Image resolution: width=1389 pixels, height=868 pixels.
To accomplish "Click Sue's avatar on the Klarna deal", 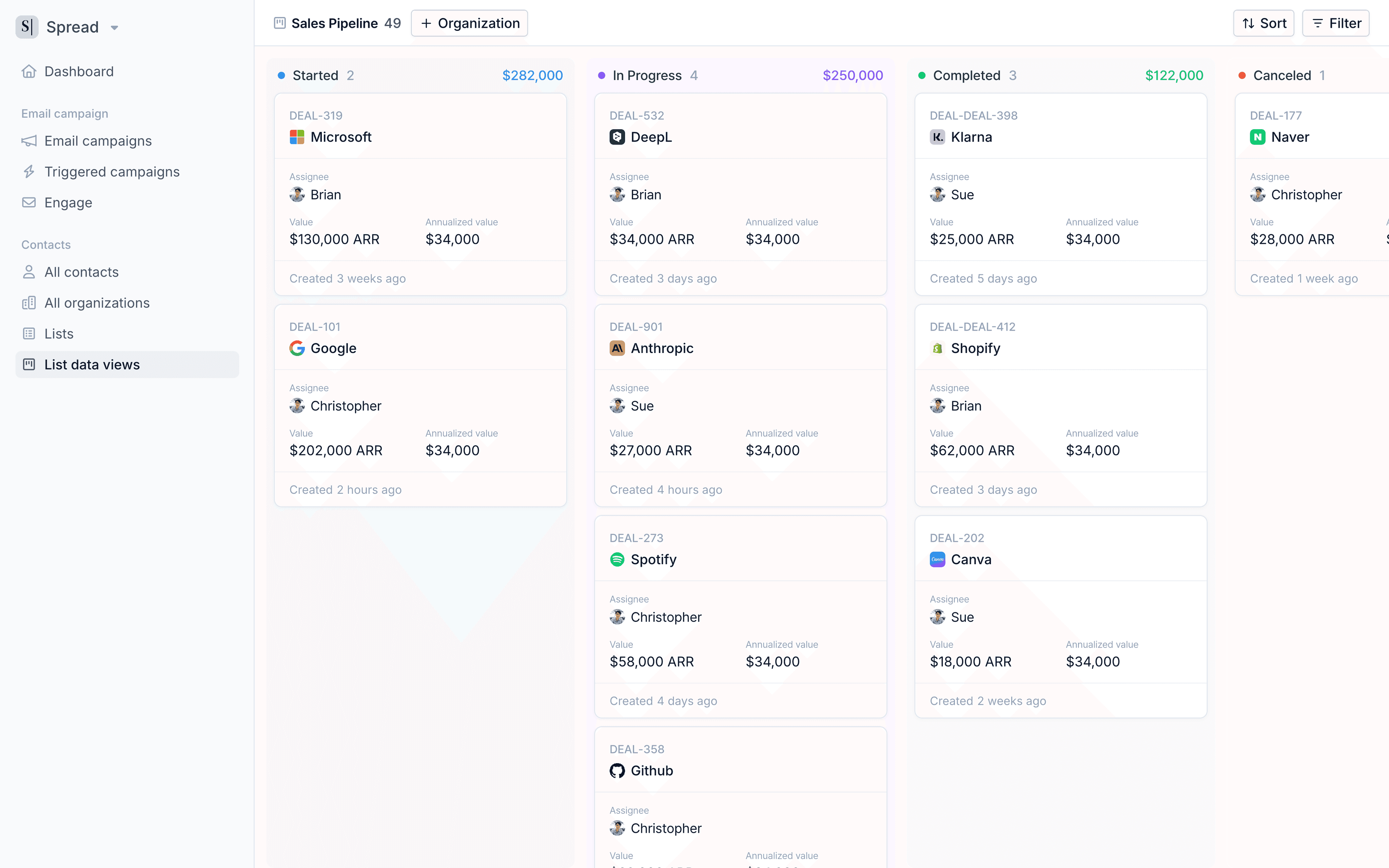I will pos(937,195).
